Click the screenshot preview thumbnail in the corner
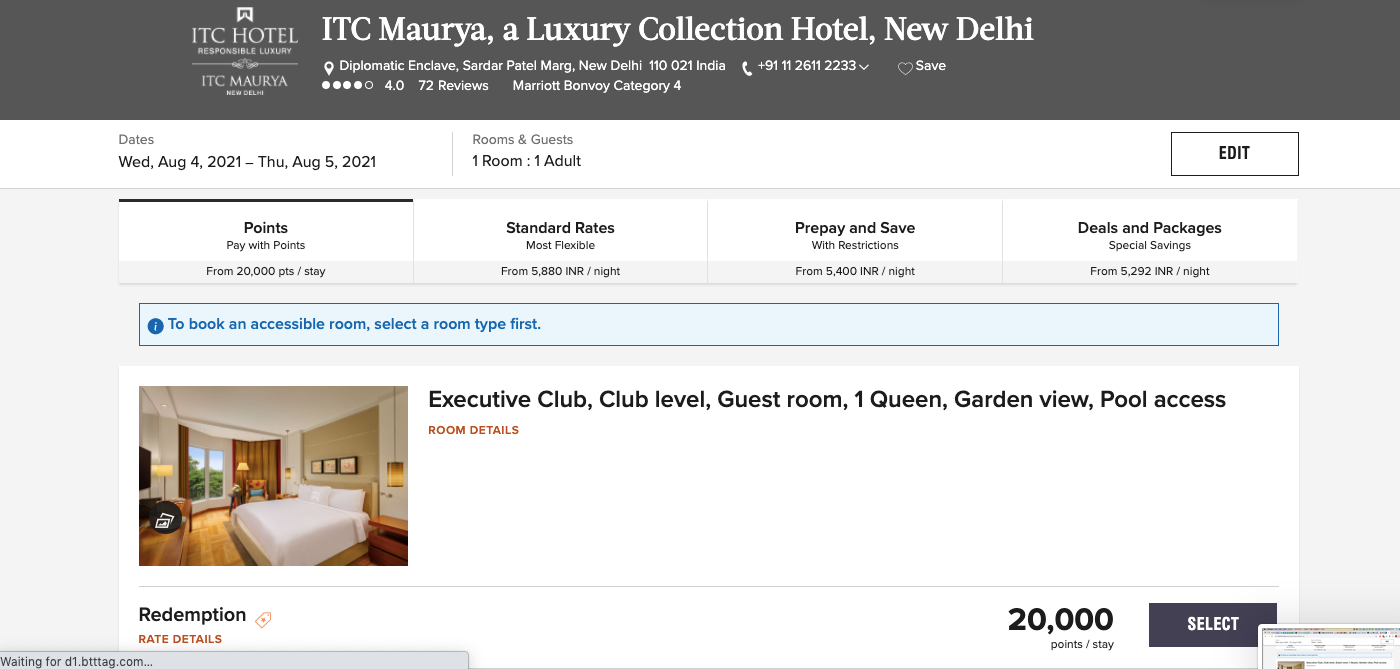Screen dimensions: 1400x669 point(1329,647)
